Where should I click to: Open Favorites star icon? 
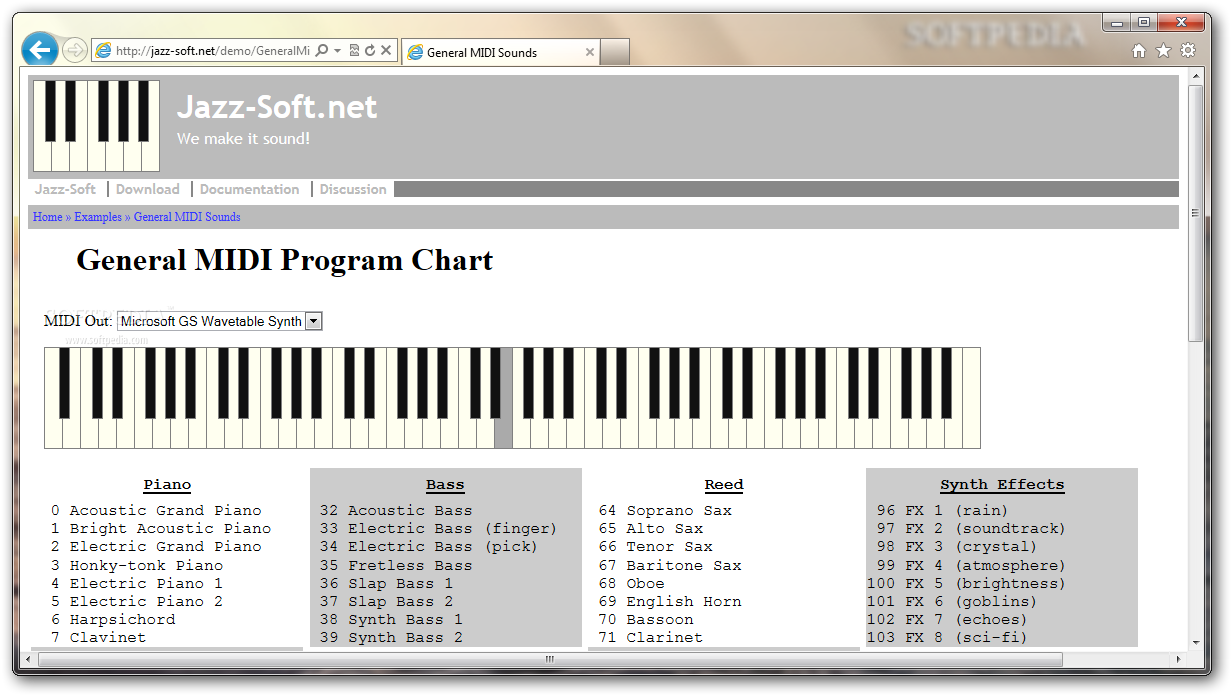(x=1163, y=51)
